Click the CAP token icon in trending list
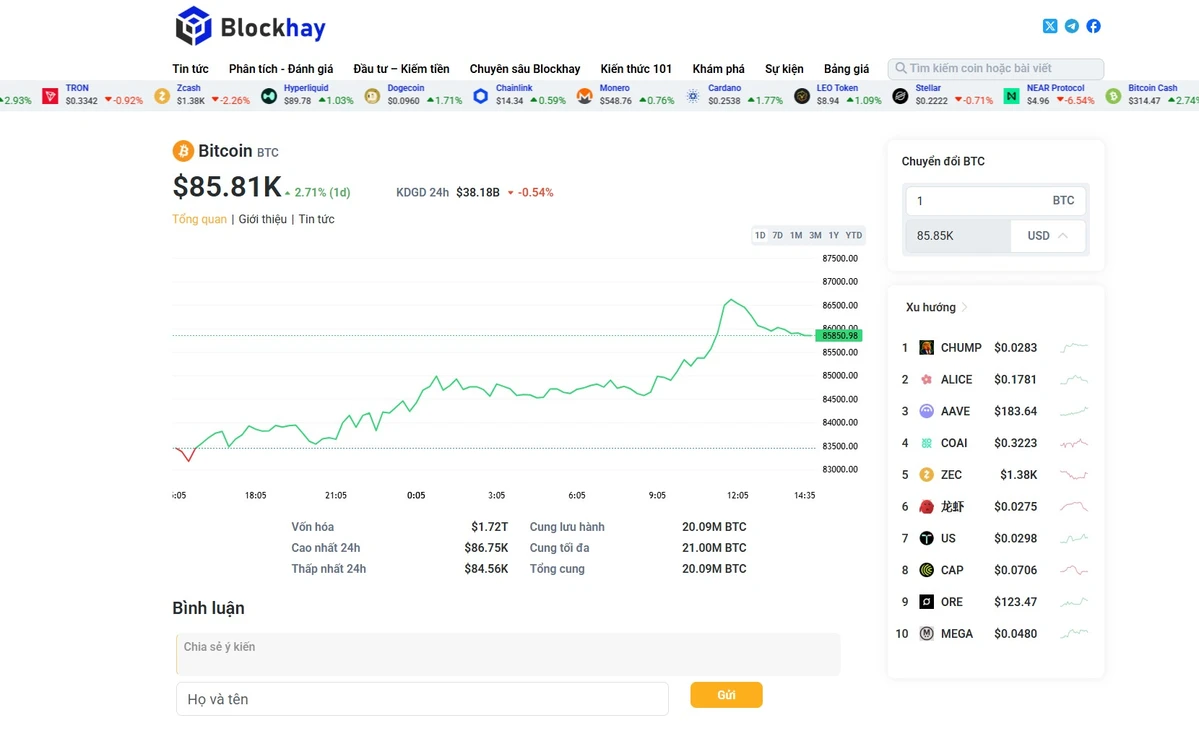 (x=926, y=570)
